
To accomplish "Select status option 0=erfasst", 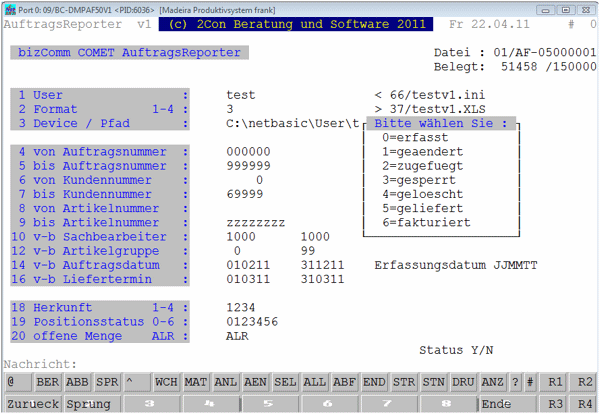I will pyautogui.click(x=415, y=138).
